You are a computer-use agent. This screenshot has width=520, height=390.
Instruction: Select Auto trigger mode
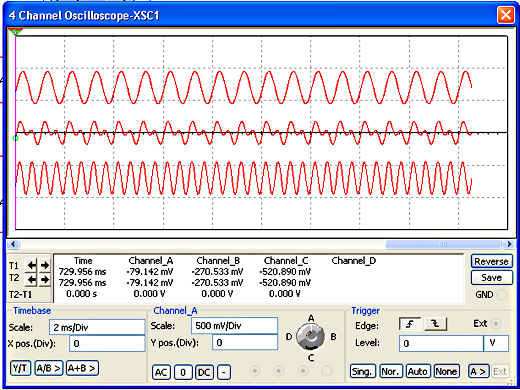pyautogui.click(x=418, y=371)
